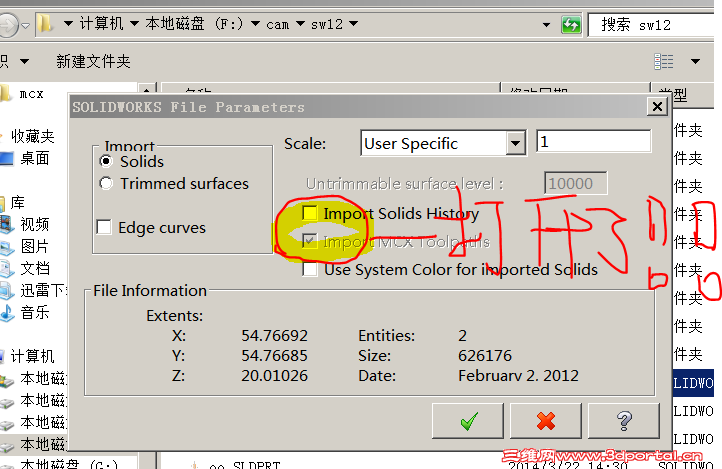Click 本地磁盘 (F:) in the address path
The image size is (722, 469).
194,23
